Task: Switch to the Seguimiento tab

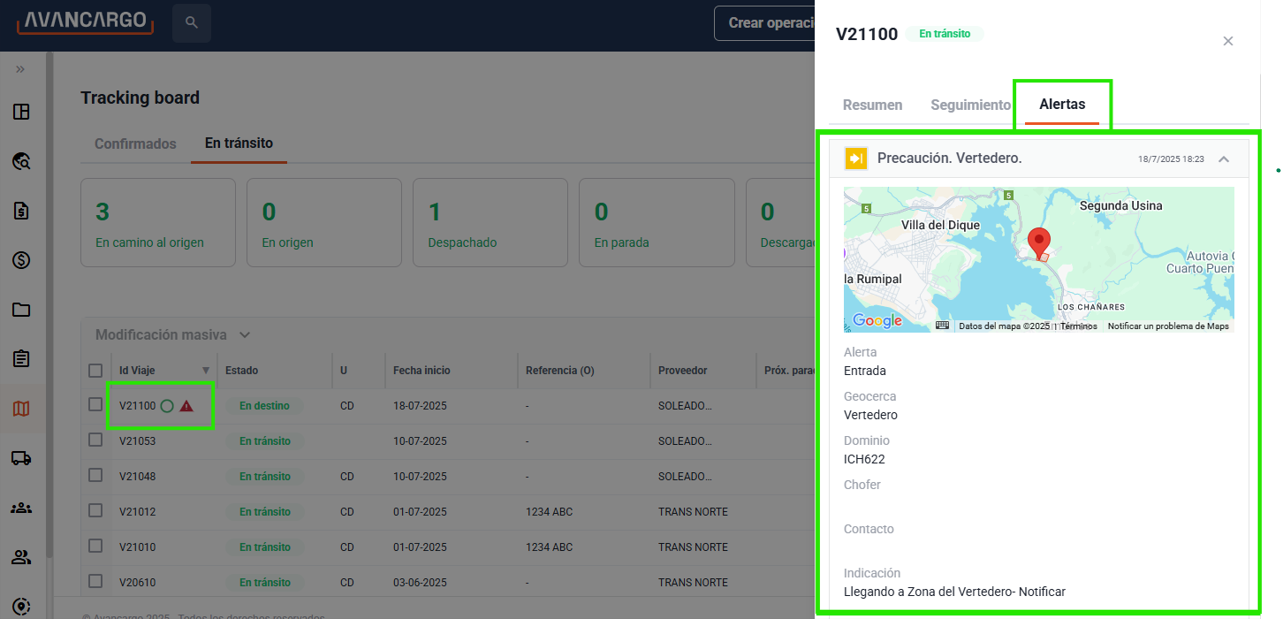Action: point(970,105)
